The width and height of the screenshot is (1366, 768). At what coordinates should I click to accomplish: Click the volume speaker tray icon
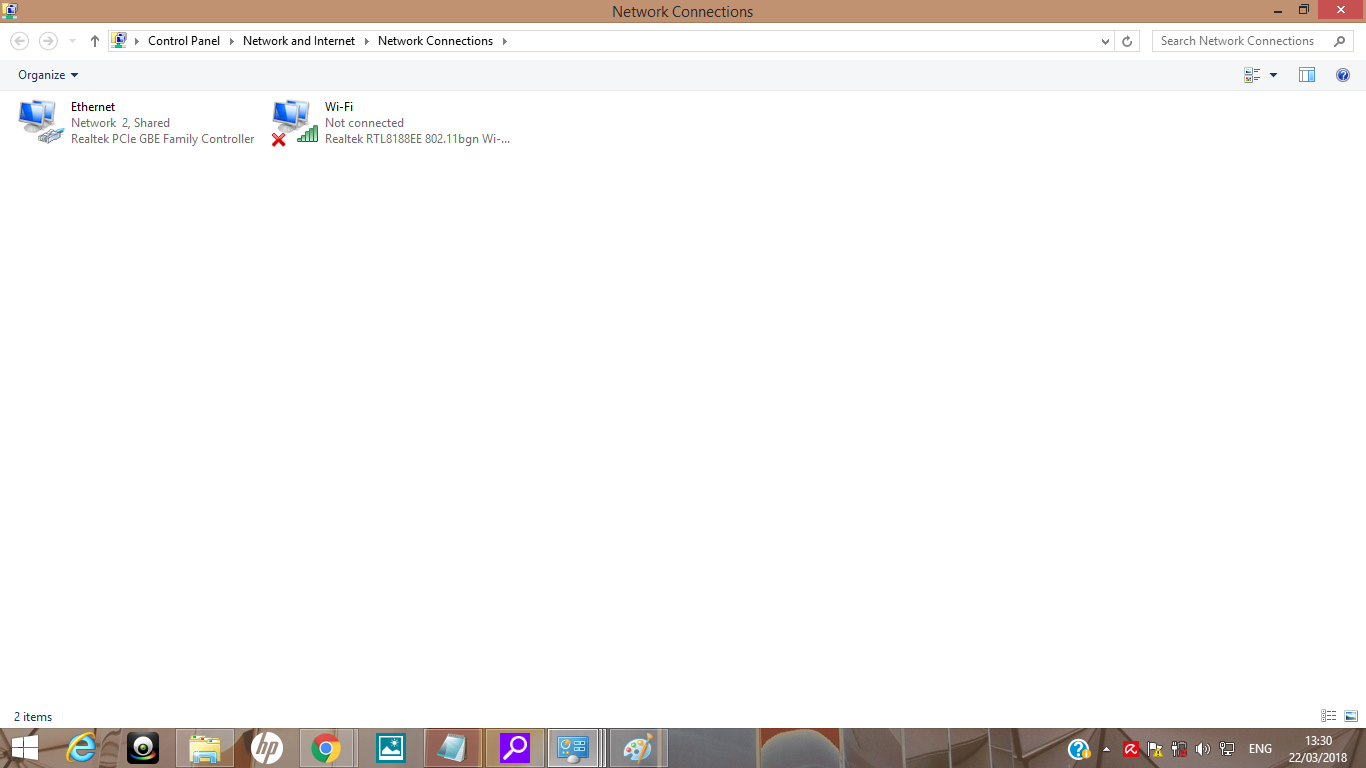(1202, 749)
